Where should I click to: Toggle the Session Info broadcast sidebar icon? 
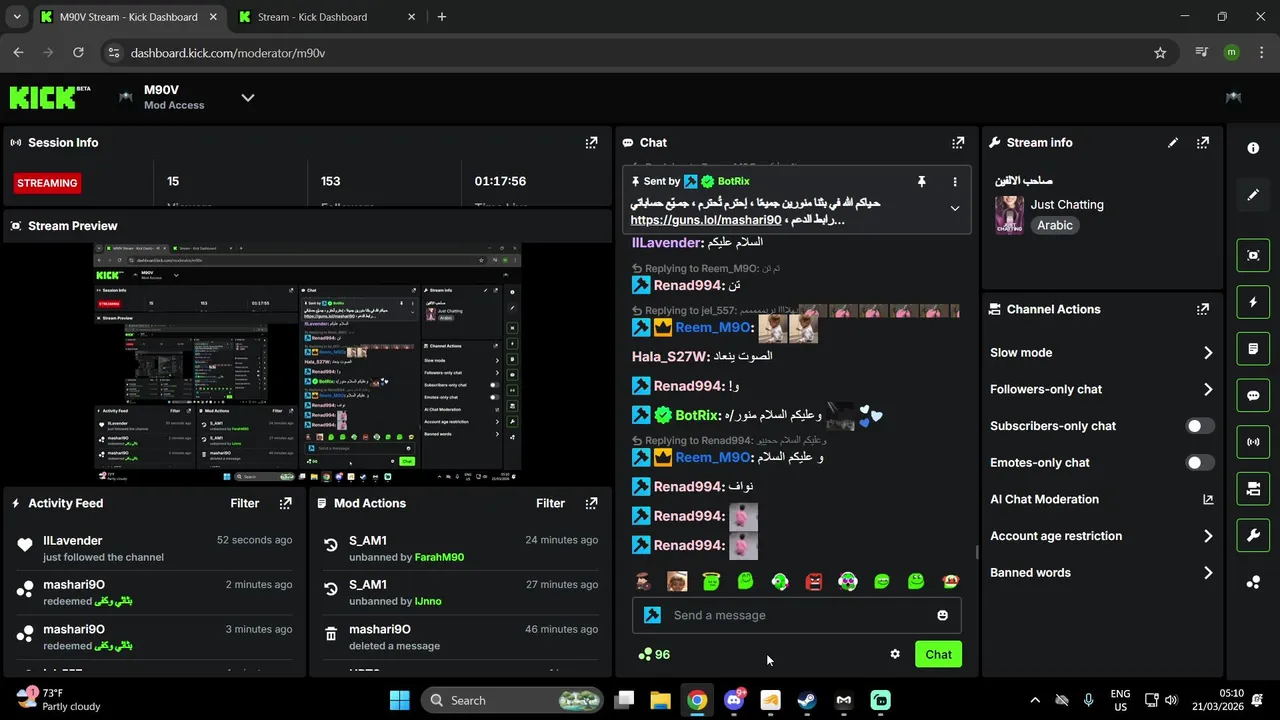pyautogui.click(x=1253, y=442)
